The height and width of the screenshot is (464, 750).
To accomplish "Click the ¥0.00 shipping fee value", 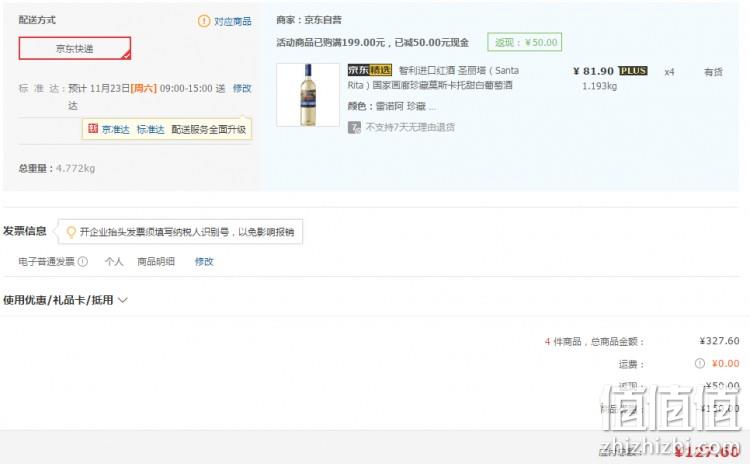I will coord(726,364).
